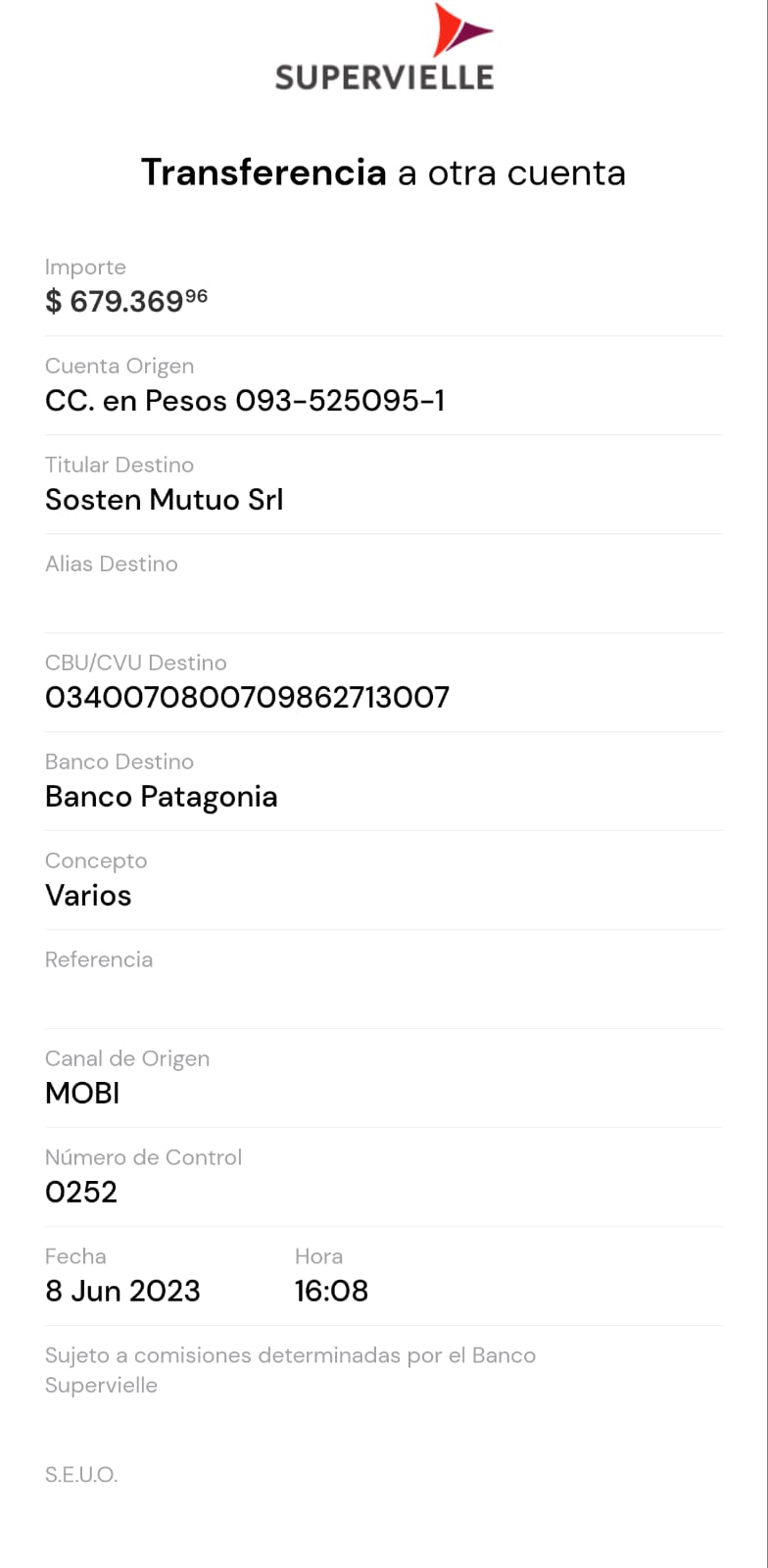
Task: Click the 'Número de Control' label
Action: (143, 1157)
